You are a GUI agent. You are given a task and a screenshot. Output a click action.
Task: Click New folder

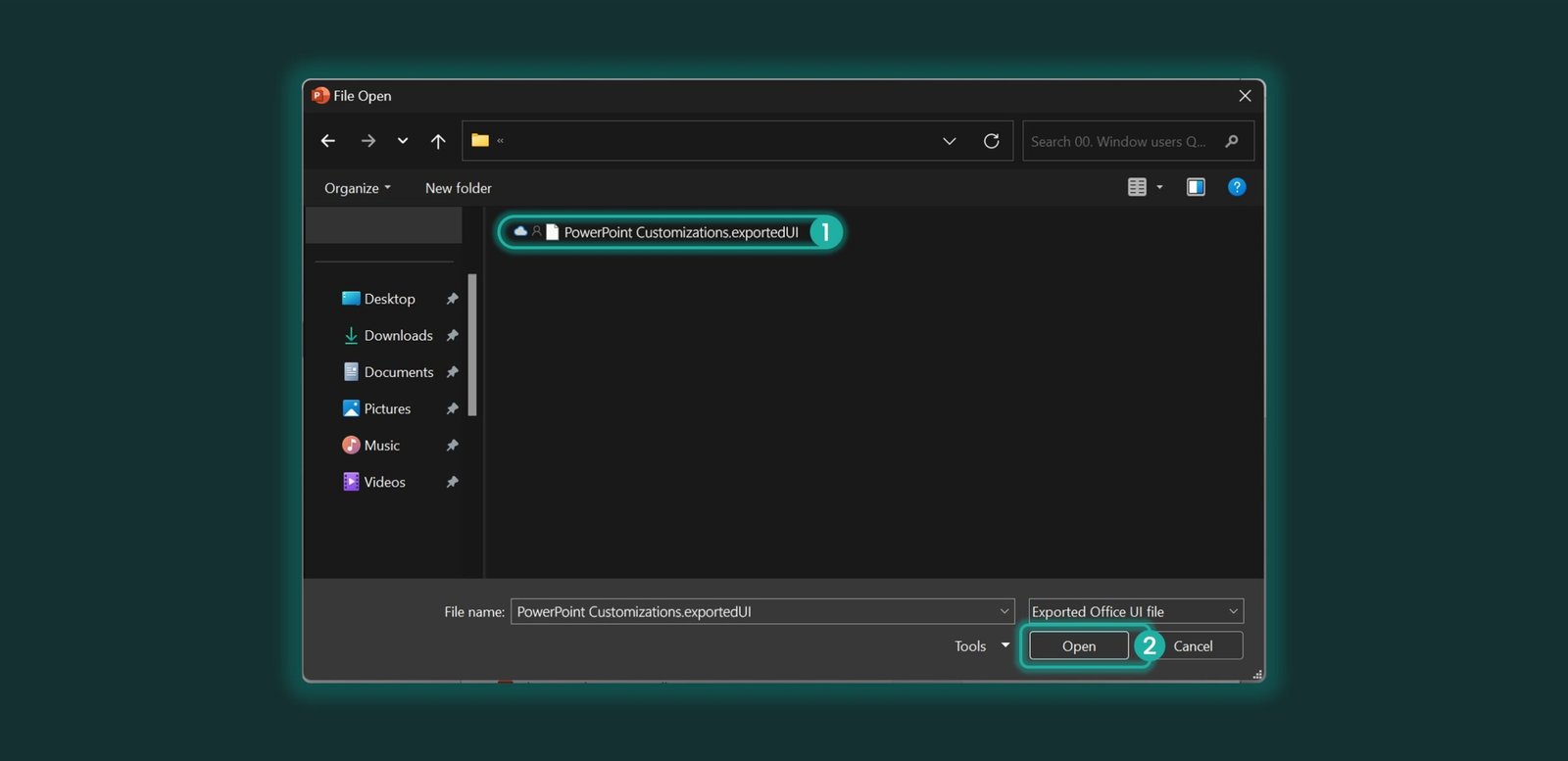459,188
